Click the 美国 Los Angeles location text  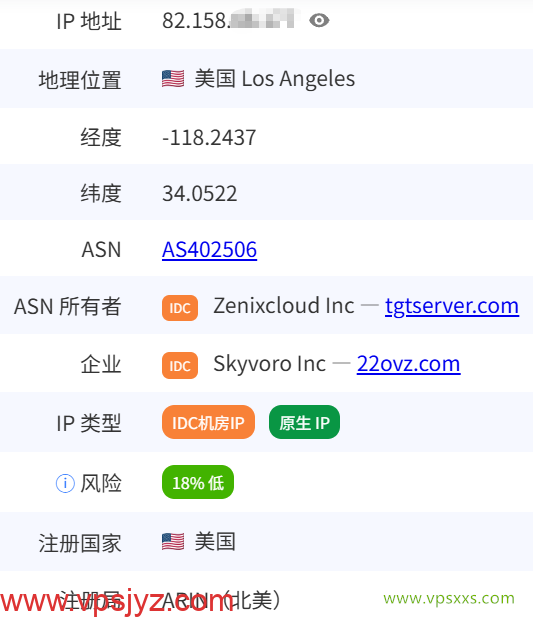(275, 79)
